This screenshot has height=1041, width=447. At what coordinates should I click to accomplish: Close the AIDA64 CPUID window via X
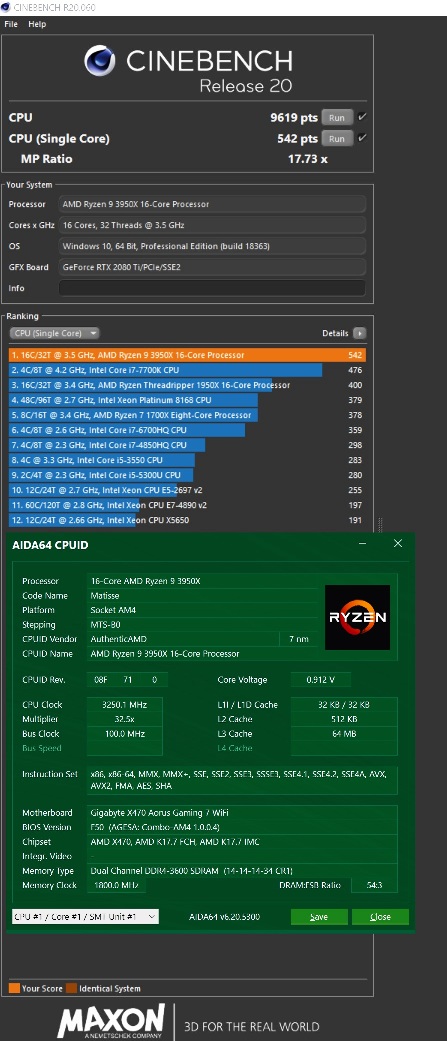click(398, 544)
